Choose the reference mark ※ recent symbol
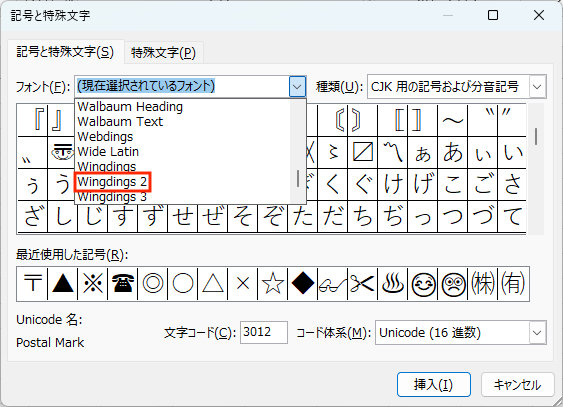 93,284
